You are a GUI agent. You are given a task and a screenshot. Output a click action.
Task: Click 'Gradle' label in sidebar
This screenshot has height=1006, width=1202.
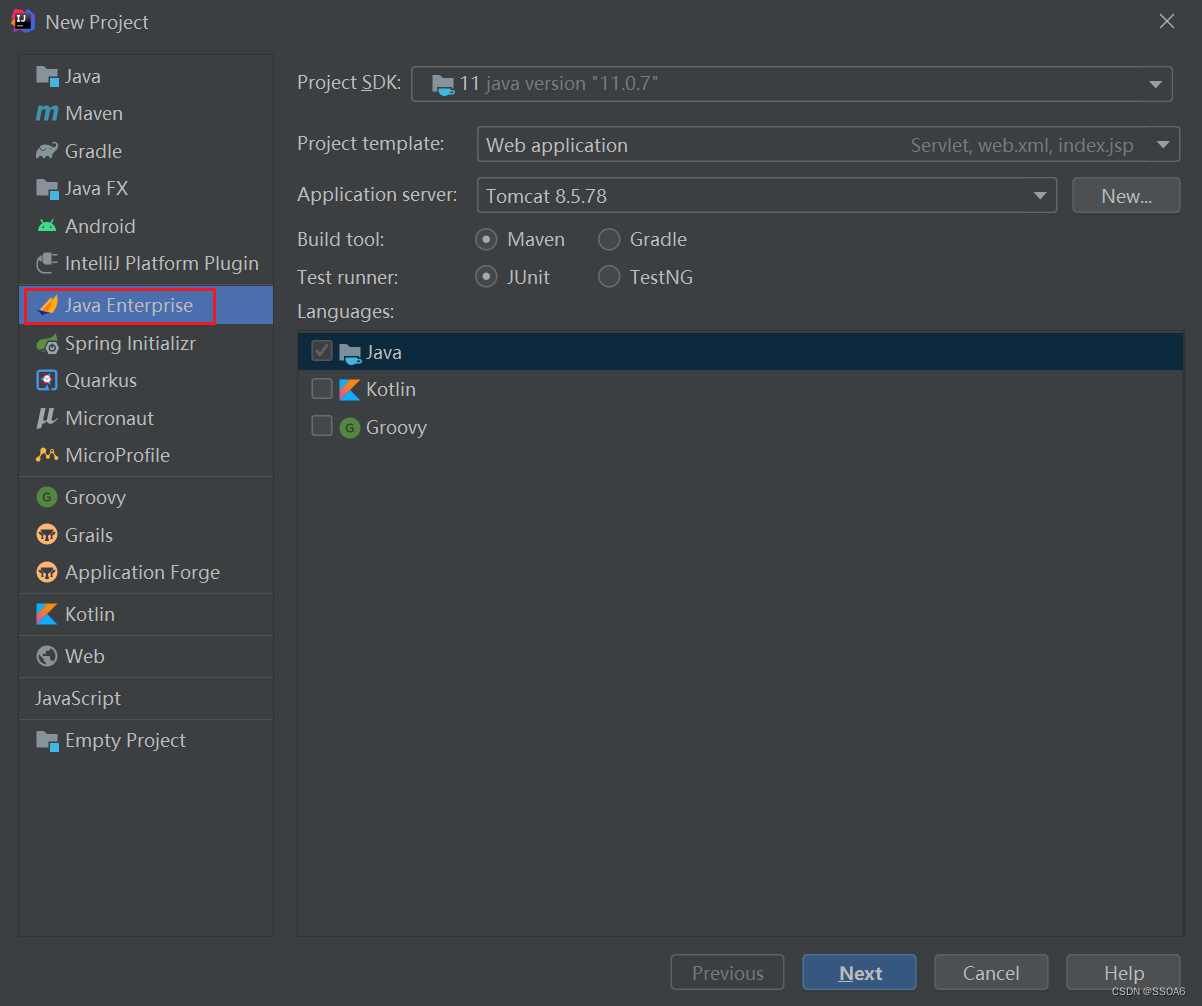pos(93,151)
